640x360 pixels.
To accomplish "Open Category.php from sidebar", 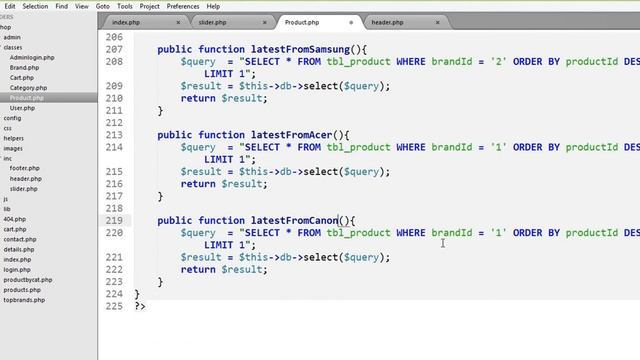I will [x=29, y=88].
